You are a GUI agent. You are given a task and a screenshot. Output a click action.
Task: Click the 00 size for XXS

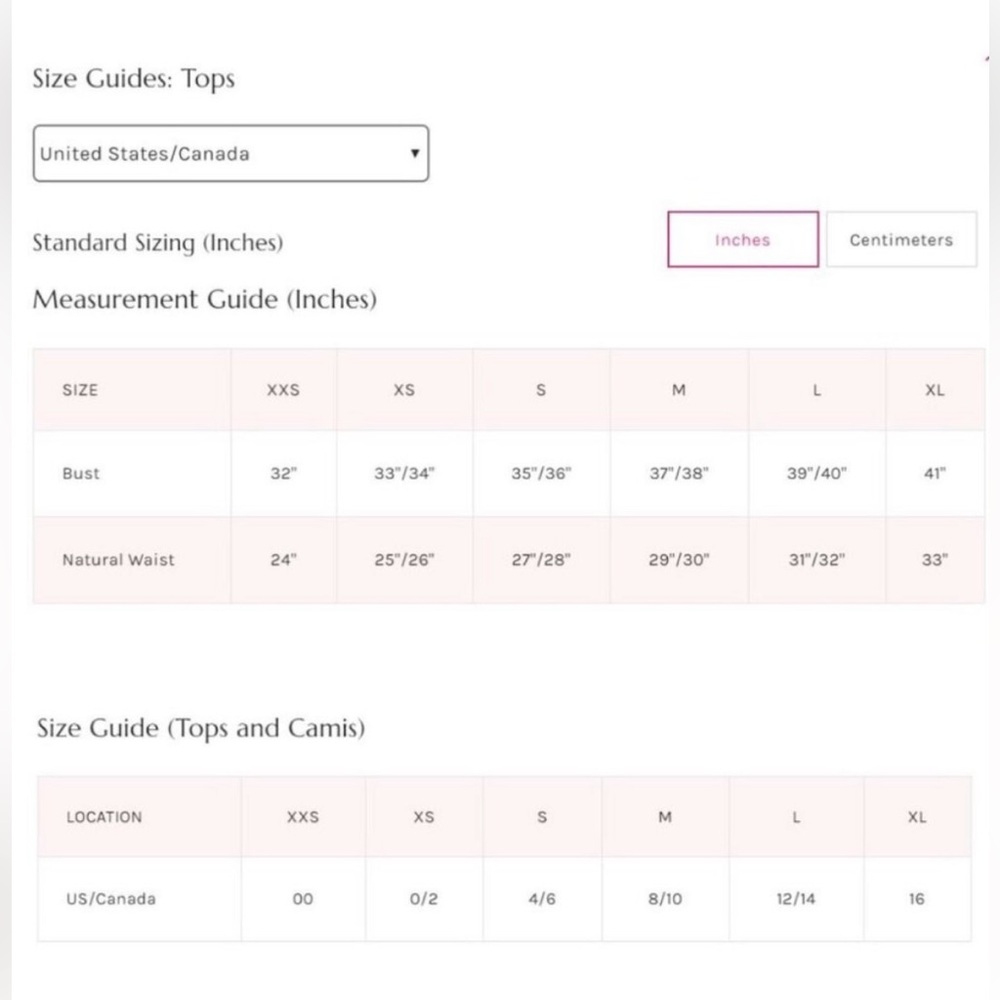[x=303, y=899]
